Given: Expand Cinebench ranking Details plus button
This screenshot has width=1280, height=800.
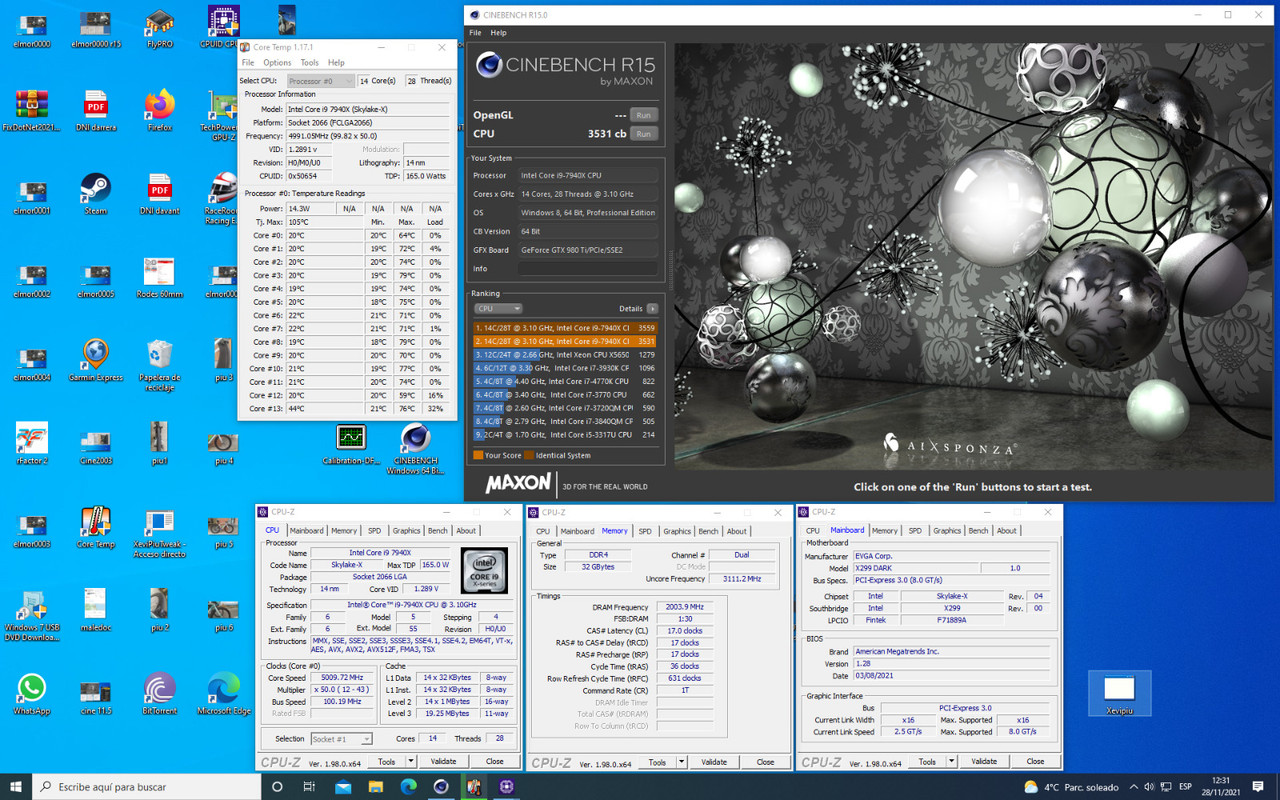Looking at the screenshot, I should pyautogui.click(x=652, y=309).
